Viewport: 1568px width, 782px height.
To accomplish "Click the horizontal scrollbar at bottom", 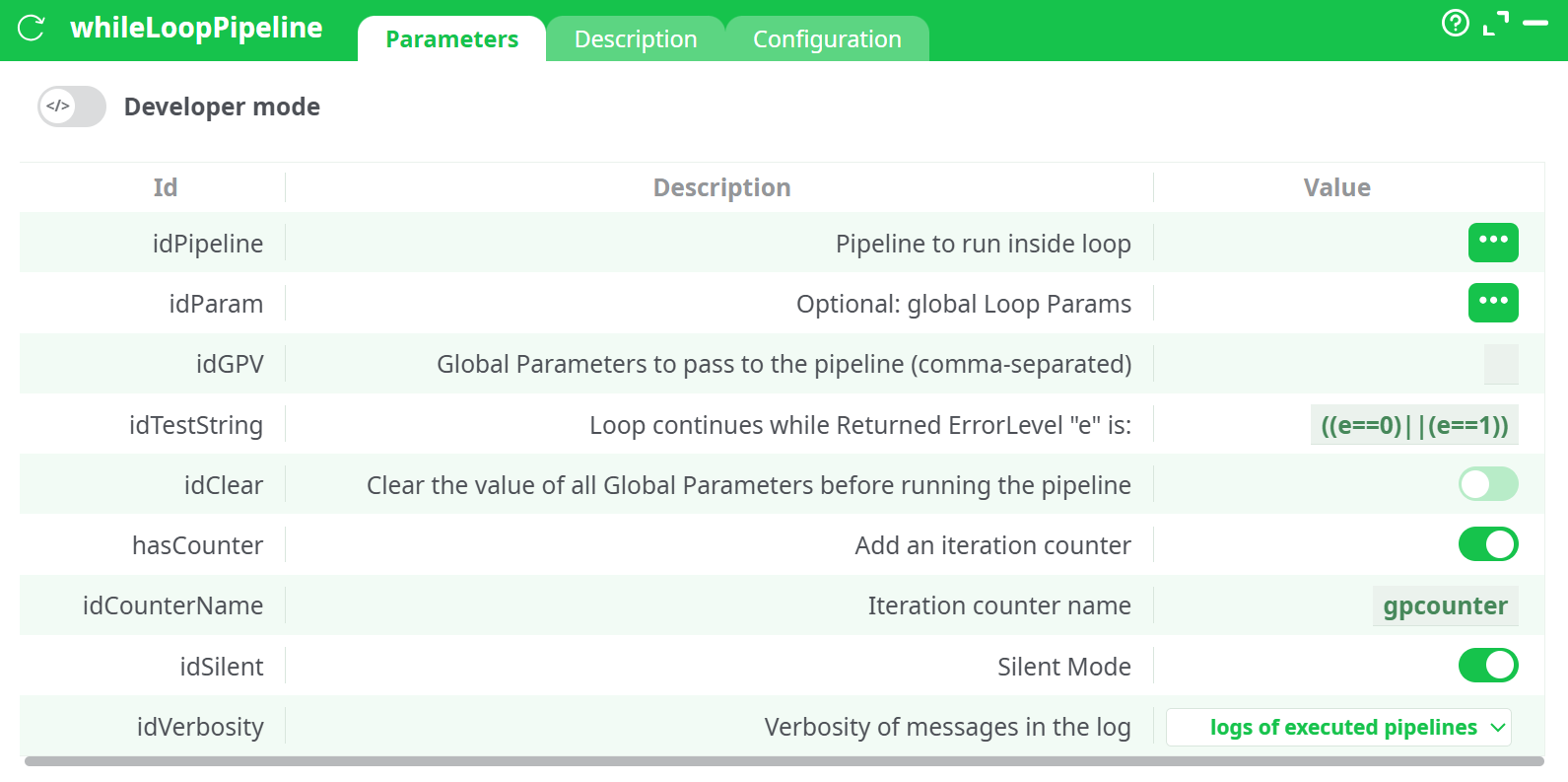I will coord(784,761).
